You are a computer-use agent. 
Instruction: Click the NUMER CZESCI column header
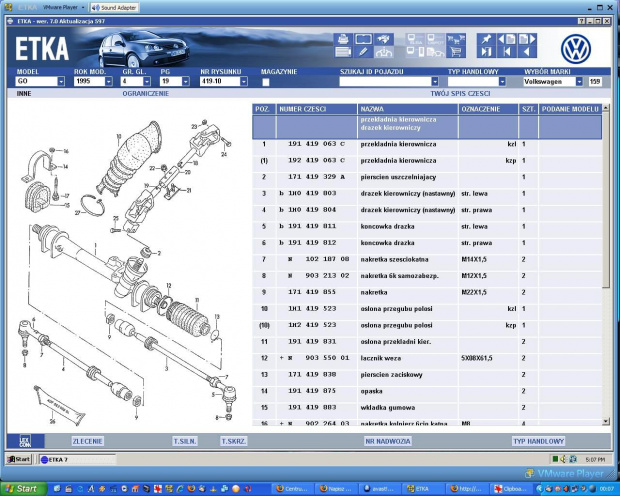pos(317,109)
